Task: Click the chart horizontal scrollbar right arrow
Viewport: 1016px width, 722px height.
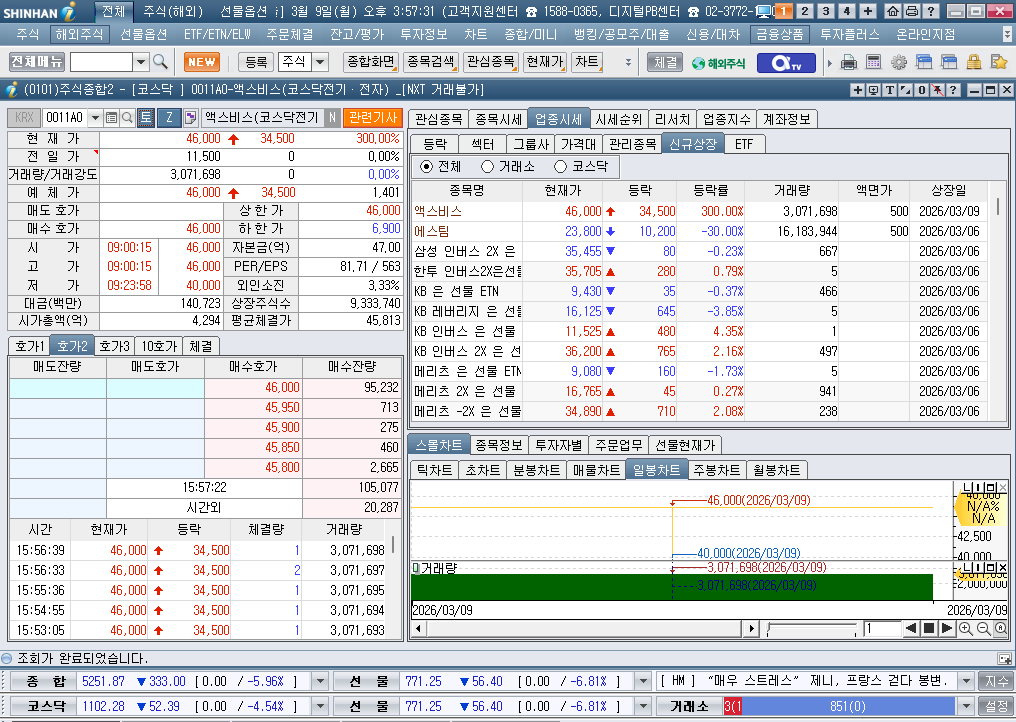Action: (751, 628)
